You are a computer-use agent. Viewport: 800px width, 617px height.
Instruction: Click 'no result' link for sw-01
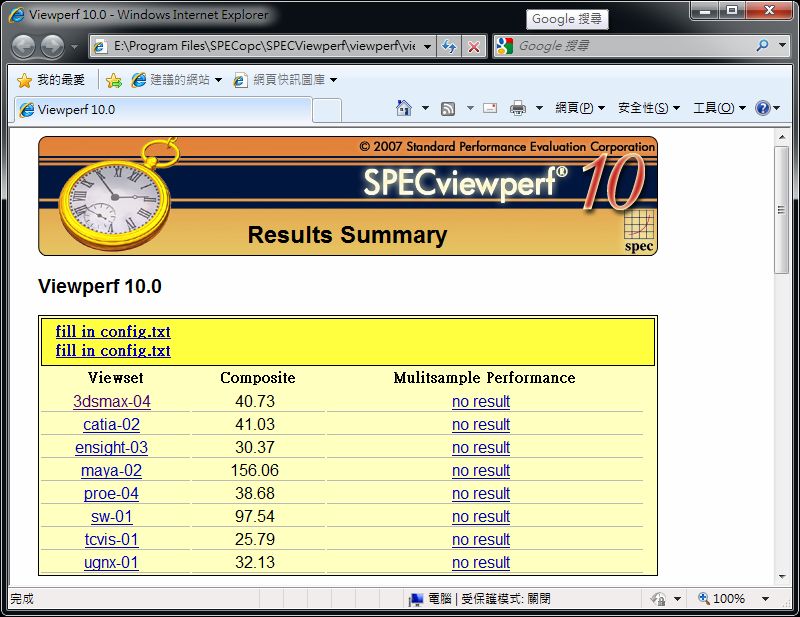[x=481, y=516]
